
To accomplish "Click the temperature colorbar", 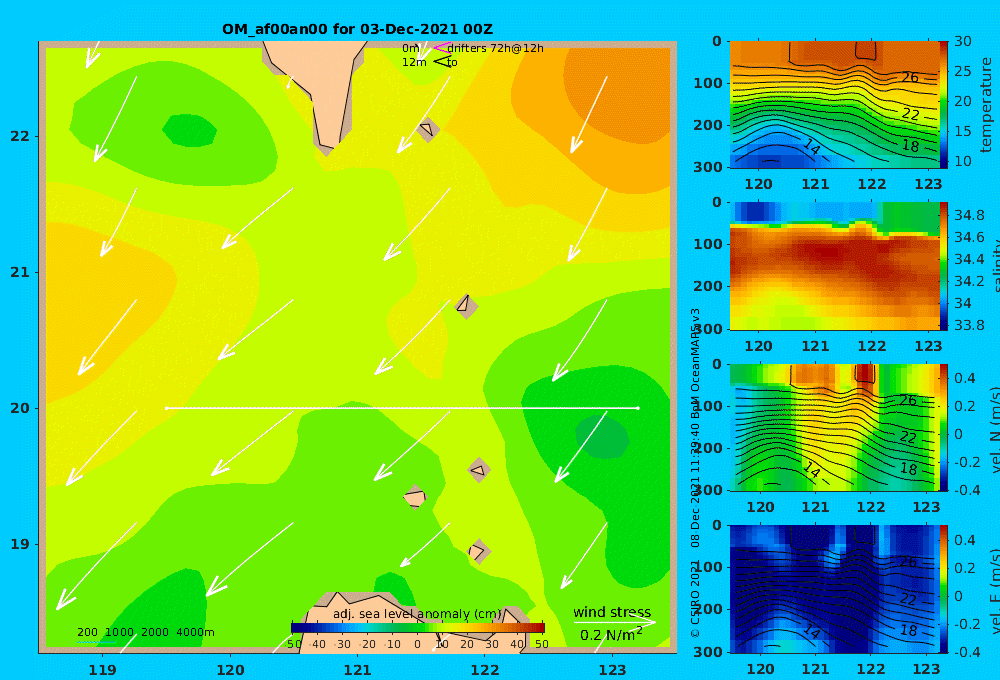I will tap(944, 104).
